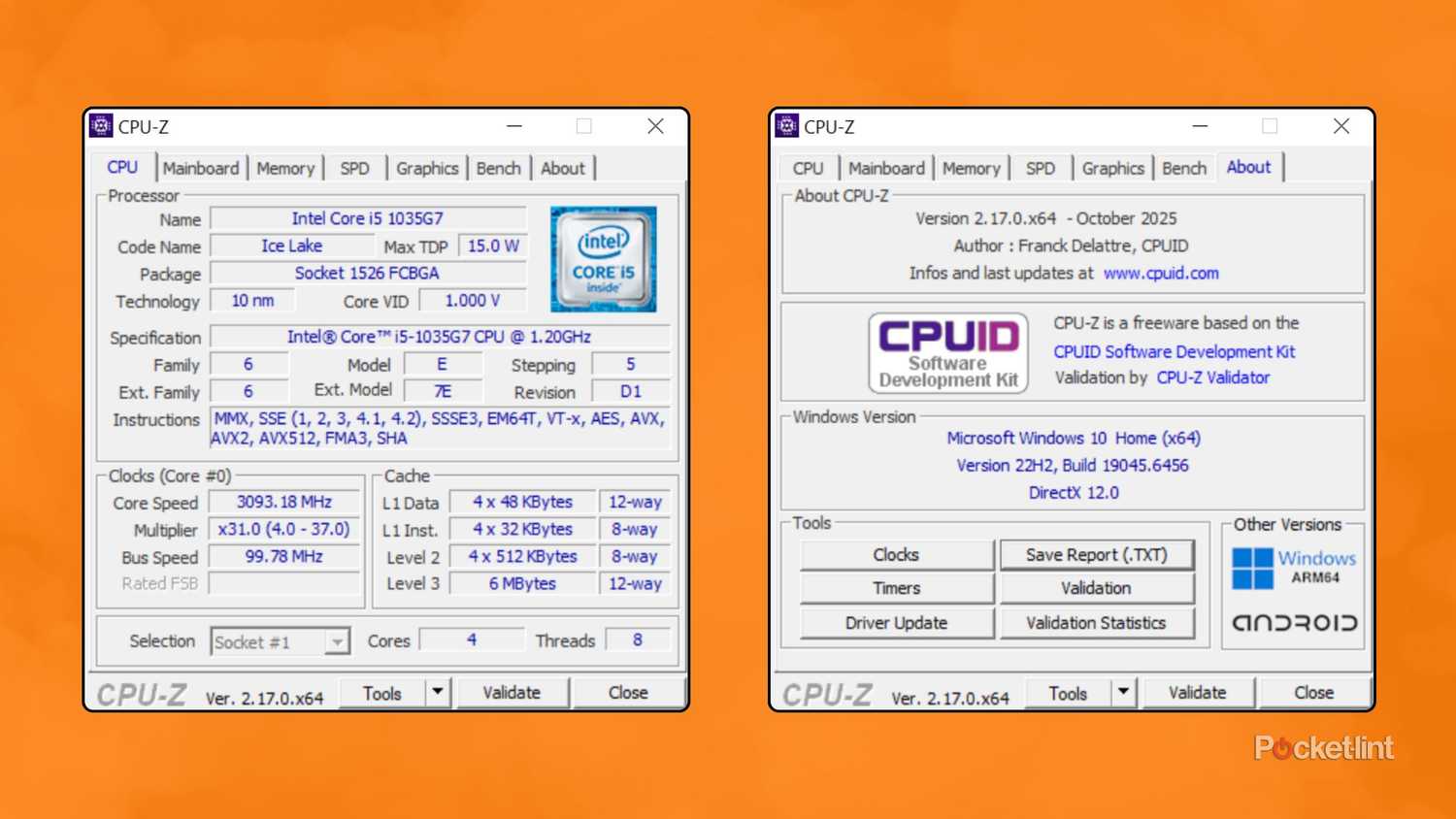Open the CPU-Z Validator link
1456x819 pixels.
[1213, 377]
